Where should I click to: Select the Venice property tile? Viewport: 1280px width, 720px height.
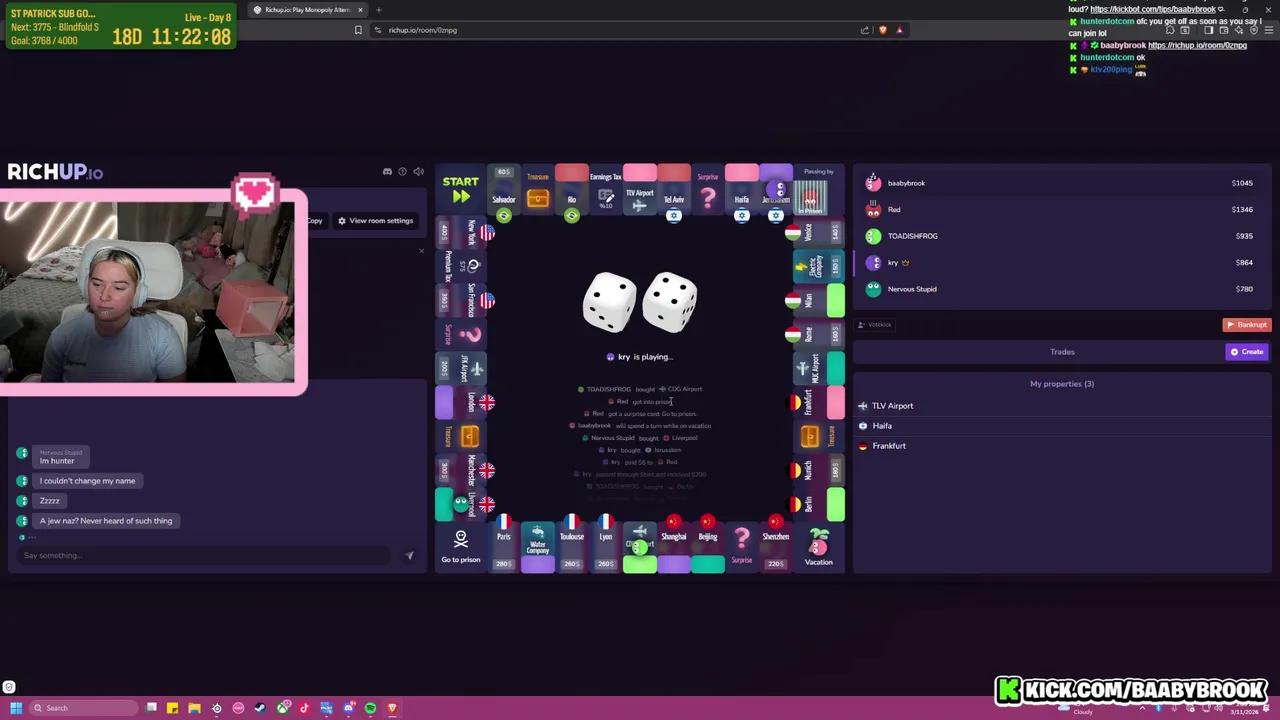[x=819, y=232]
